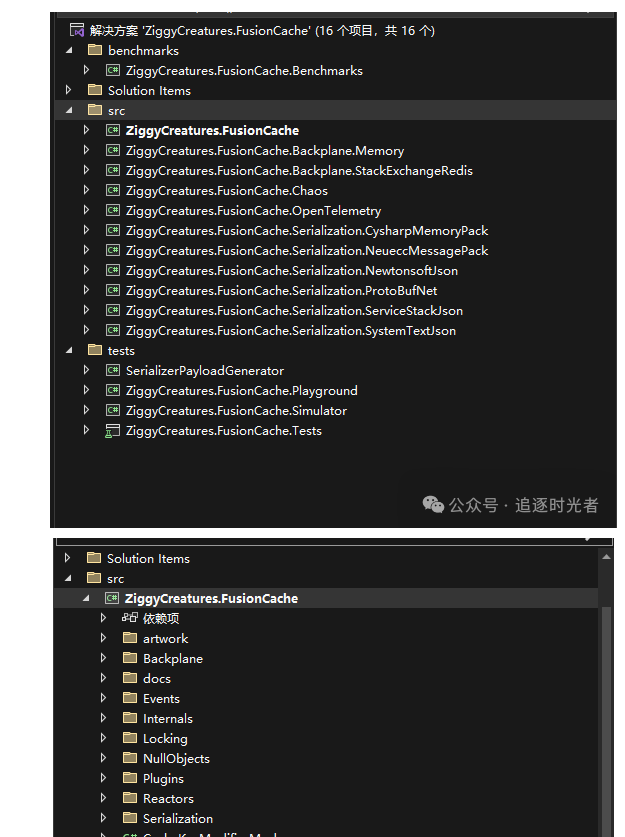Click the scroll-up arrow of the lower panel
This screenshot has width=625, height=837.
pos(605,557)
